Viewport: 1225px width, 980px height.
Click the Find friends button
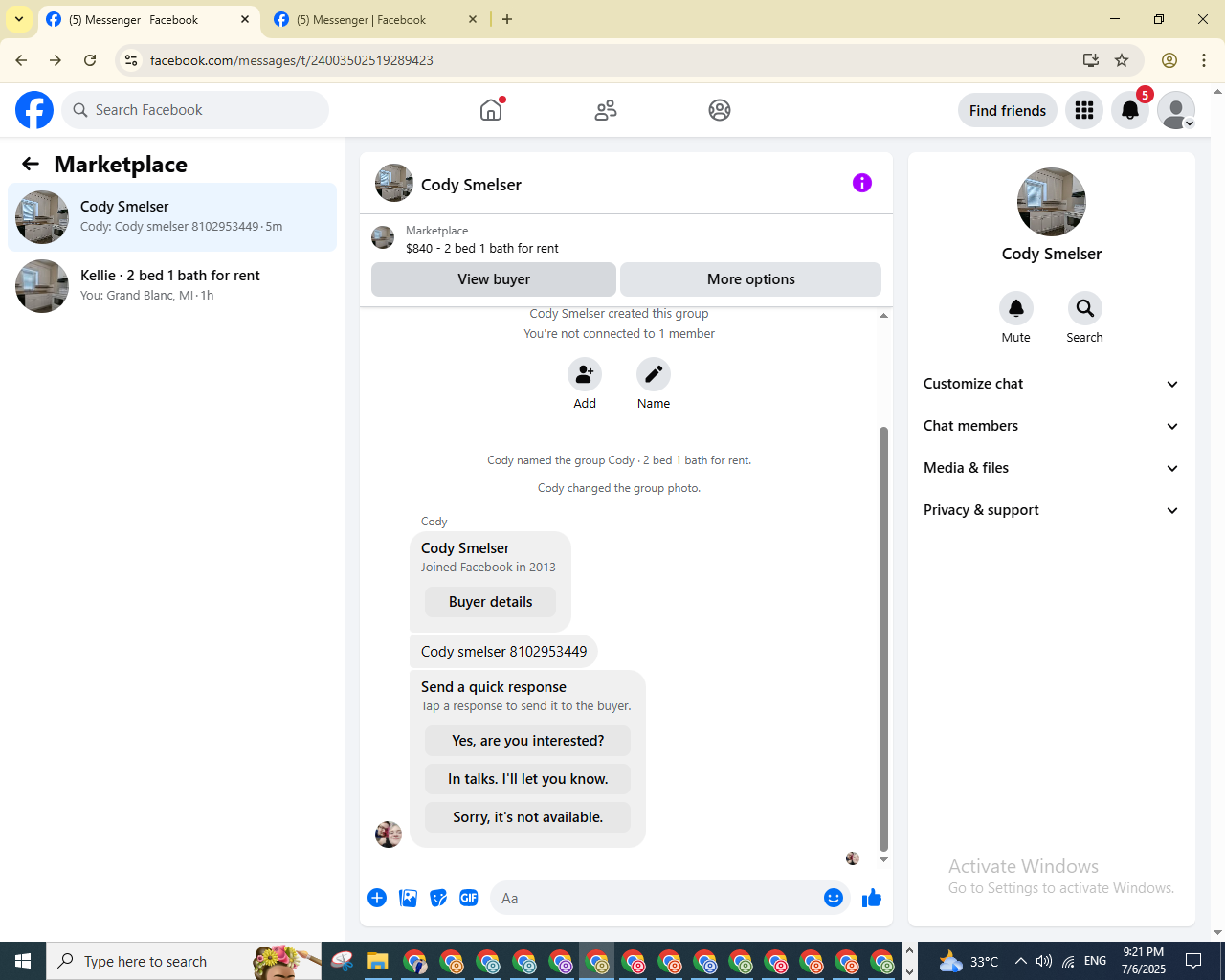tap(1008, 110)
